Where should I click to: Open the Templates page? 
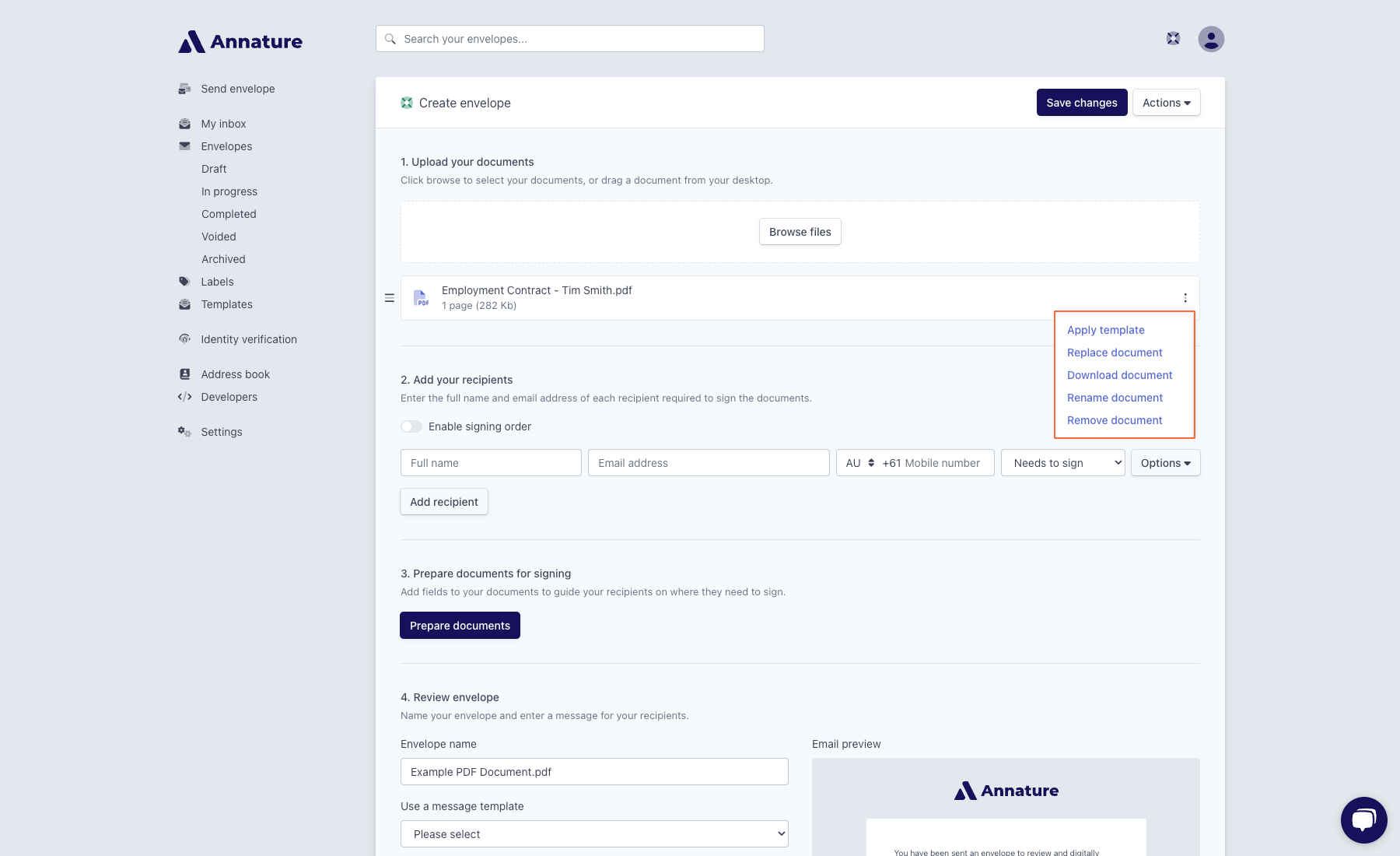click(x=227, y=304)
